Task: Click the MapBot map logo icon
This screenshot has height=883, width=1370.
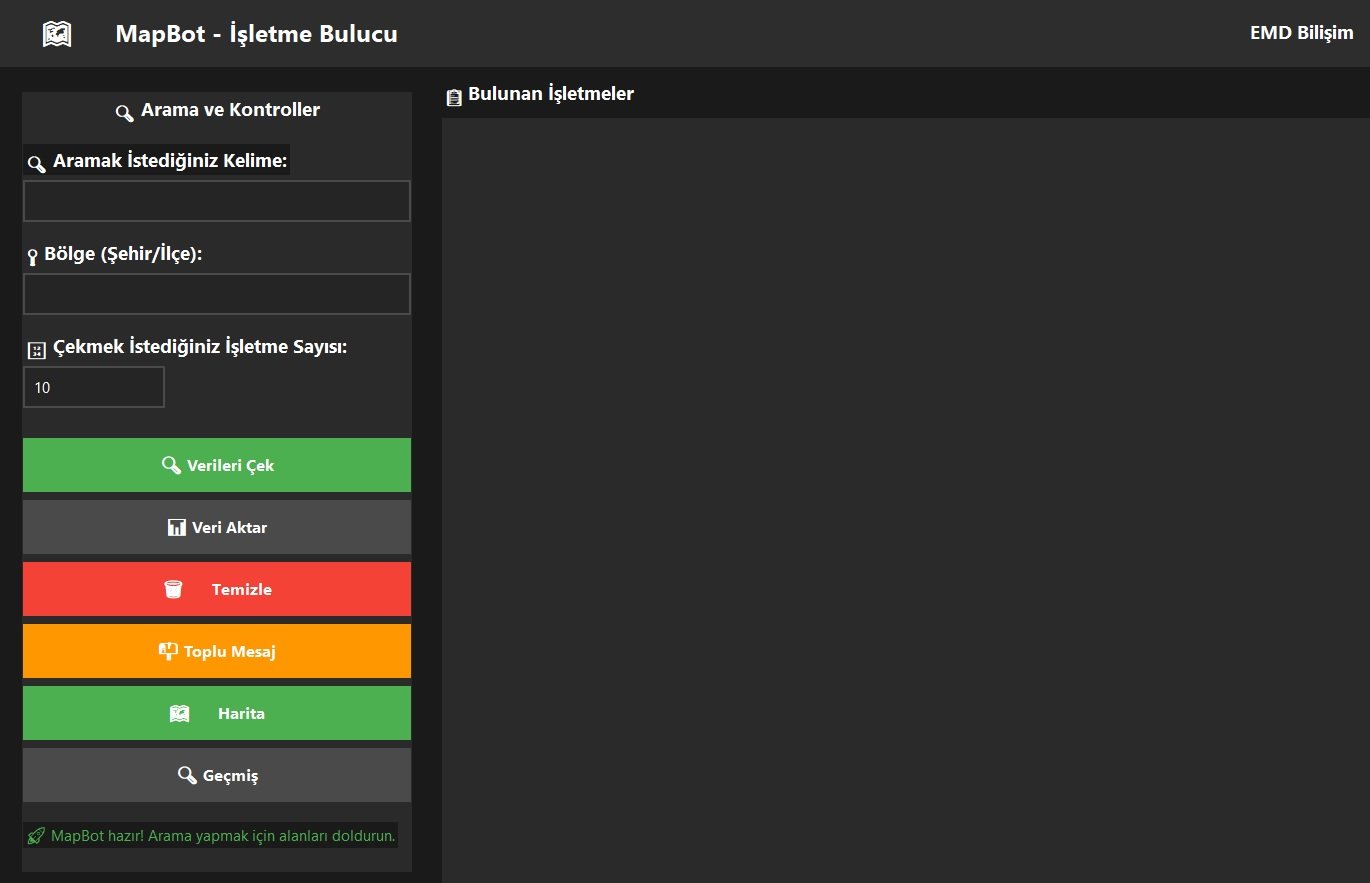Action: [57, 34]
